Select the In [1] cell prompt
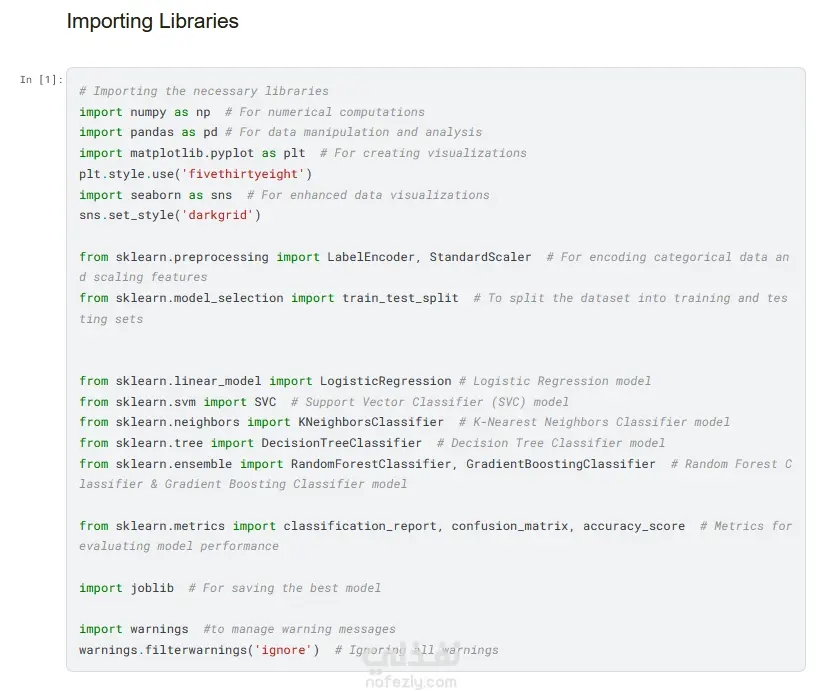 coord(40,80)
